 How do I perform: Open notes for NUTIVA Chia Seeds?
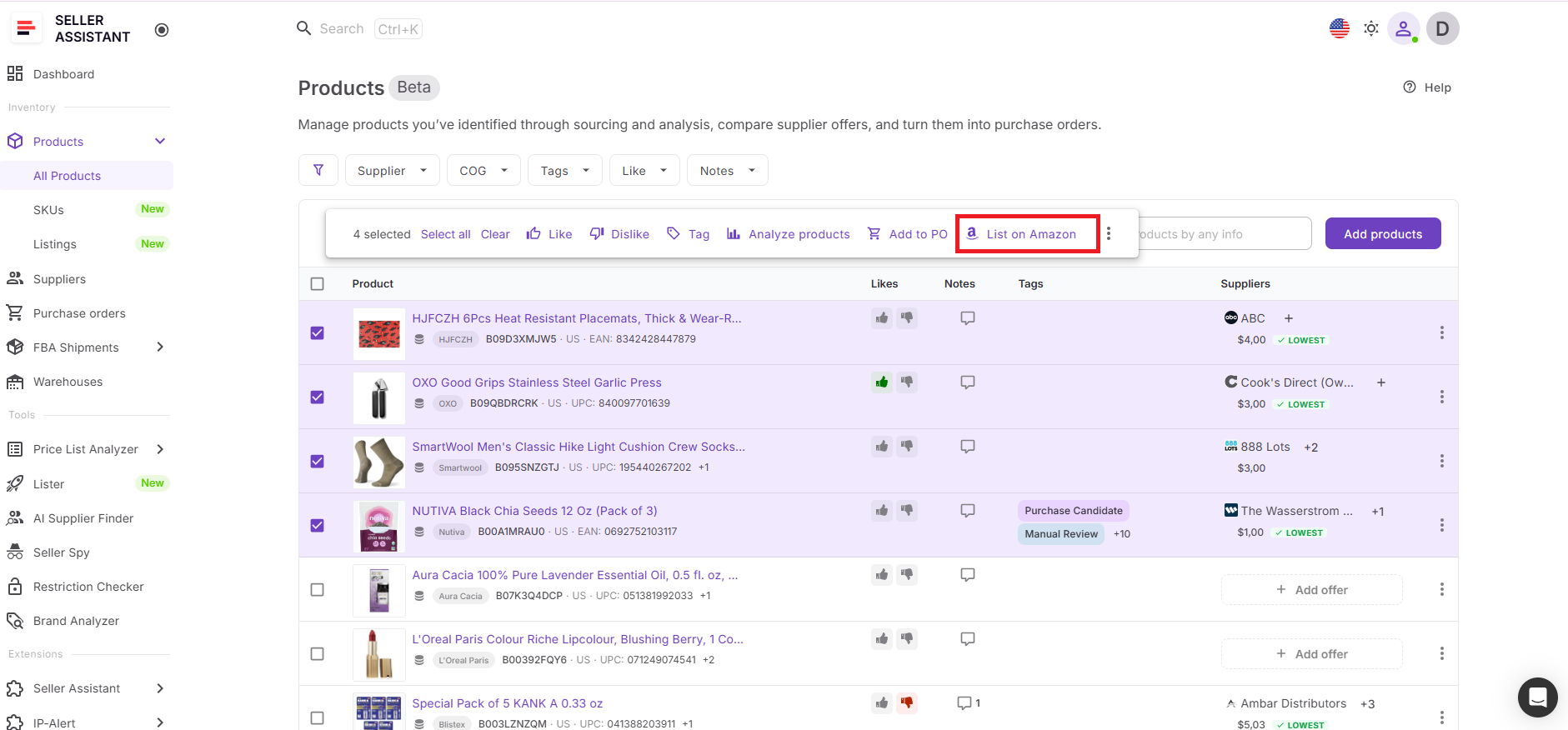coord(968,510)
